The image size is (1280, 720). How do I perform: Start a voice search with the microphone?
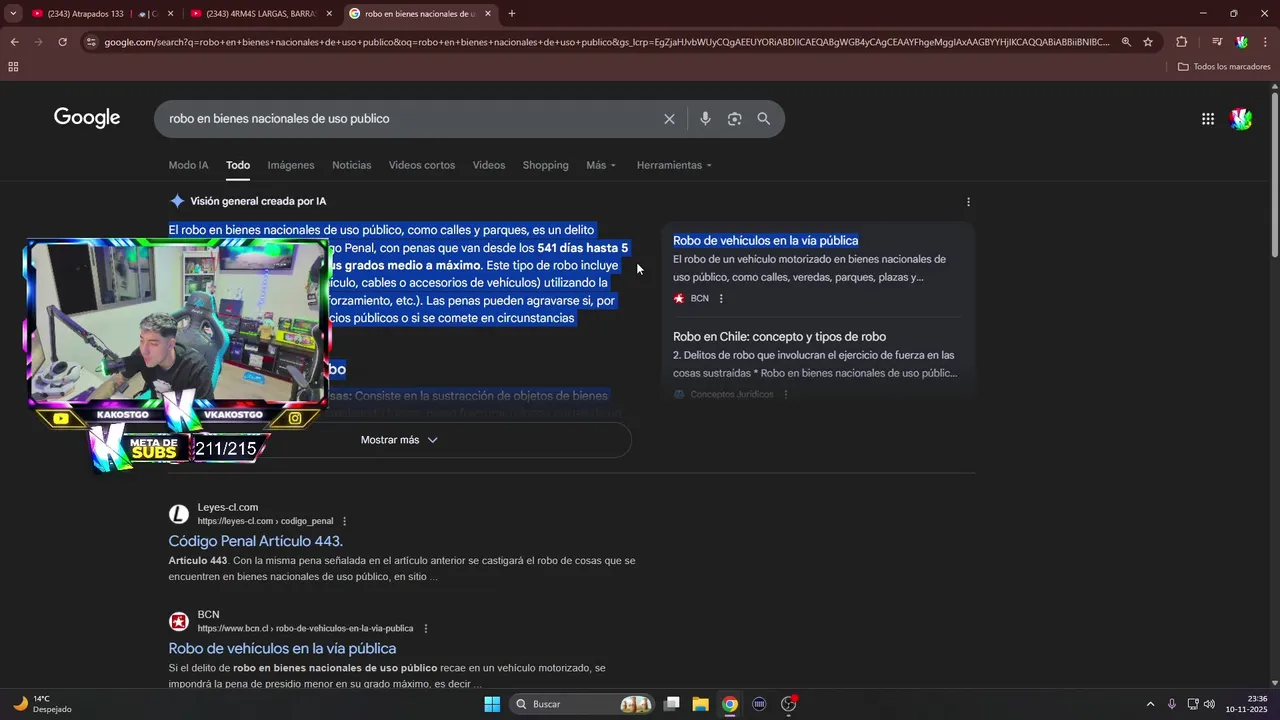(x=705, y=119)
